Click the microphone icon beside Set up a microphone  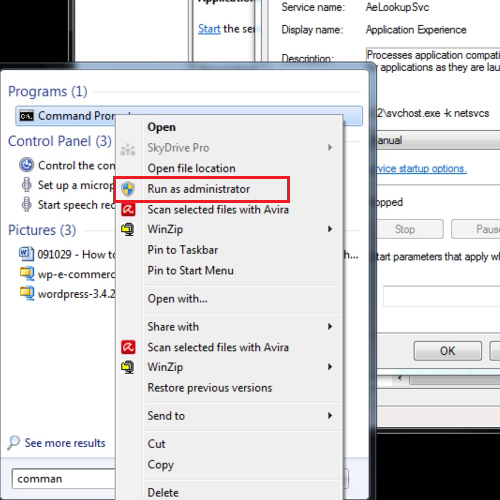point(27,184)
